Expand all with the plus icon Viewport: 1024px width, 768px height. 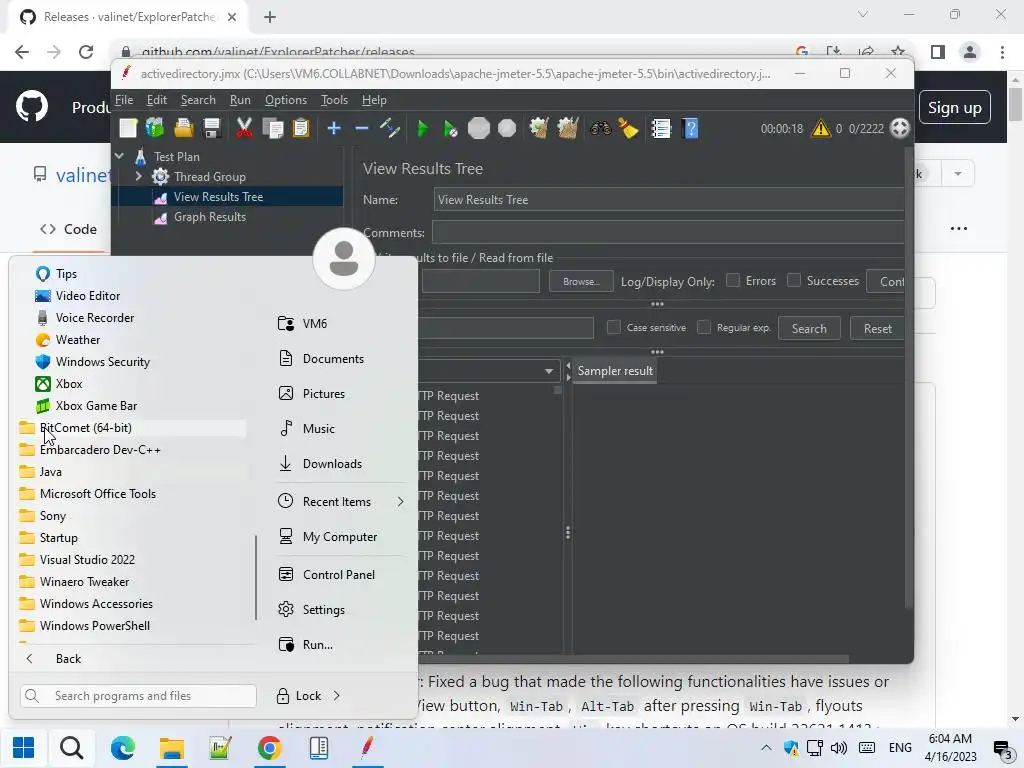tap(334, 128)
